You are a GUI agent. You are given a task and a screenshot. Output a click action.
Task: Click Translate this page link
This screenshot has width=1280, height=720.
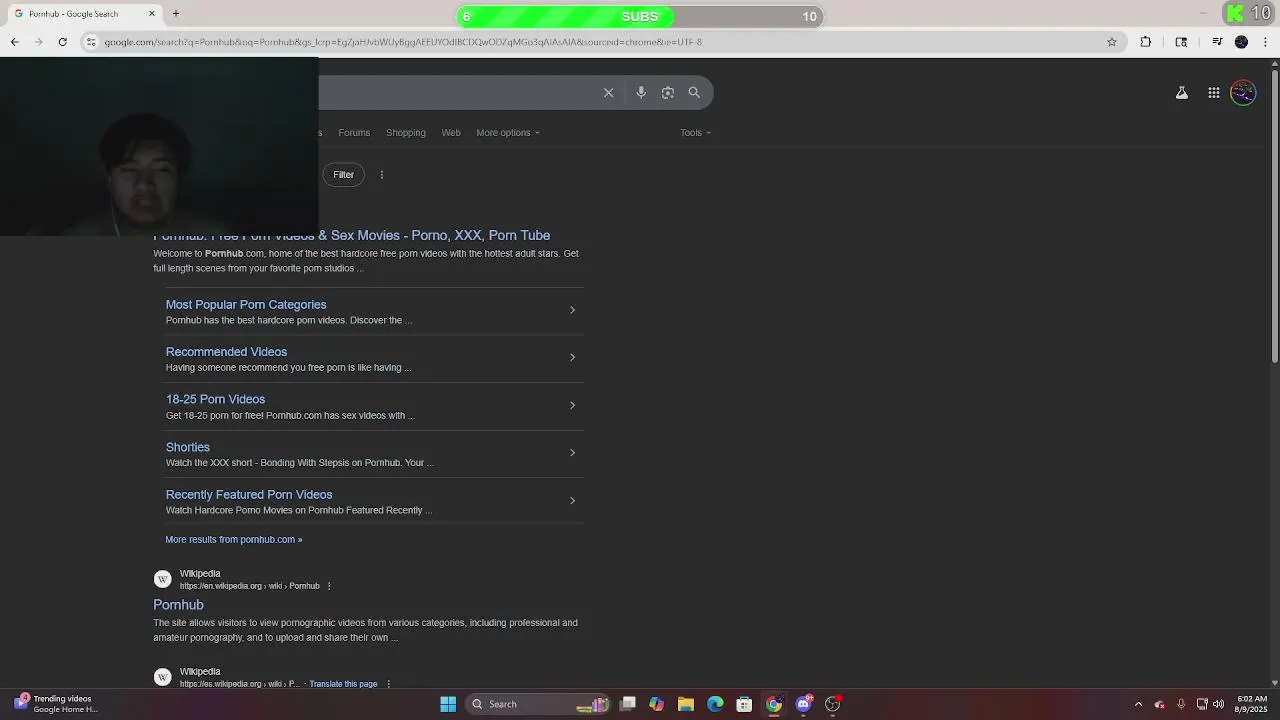(x=343, y=684)
